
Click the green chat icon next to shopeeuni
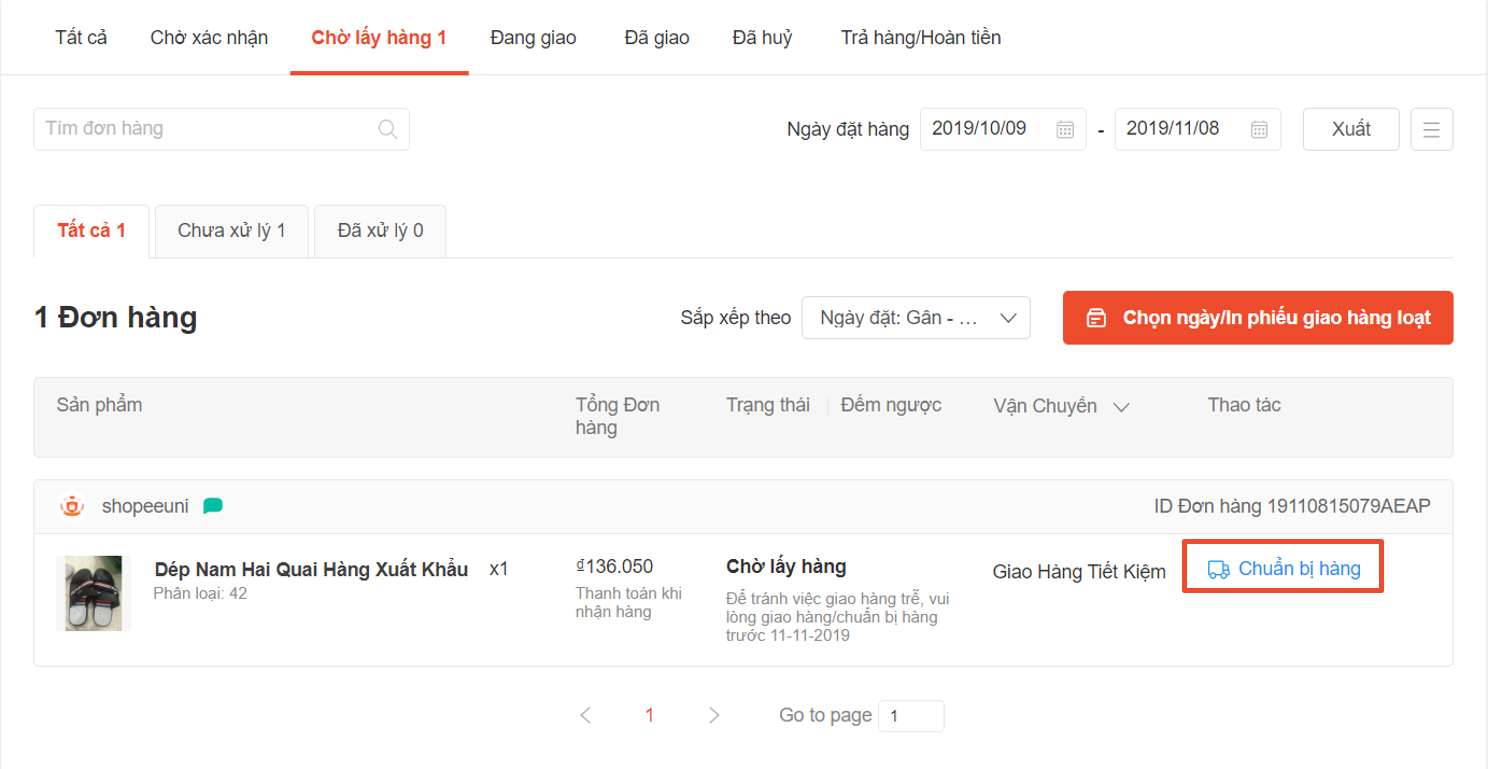(212, 506)
